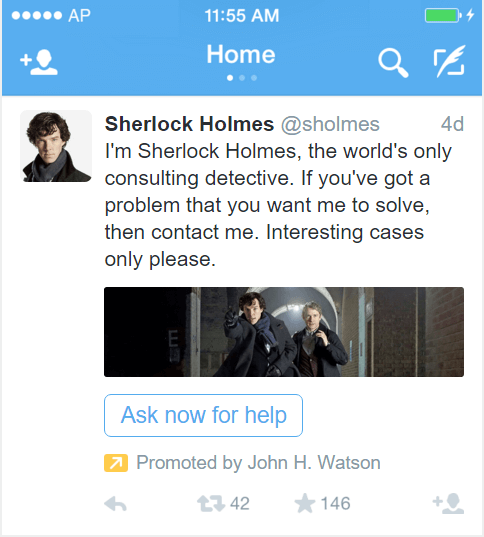Compose a new tweet with quill icon
This screenshot has height=537, width=484.
click(x=449, y=61)
